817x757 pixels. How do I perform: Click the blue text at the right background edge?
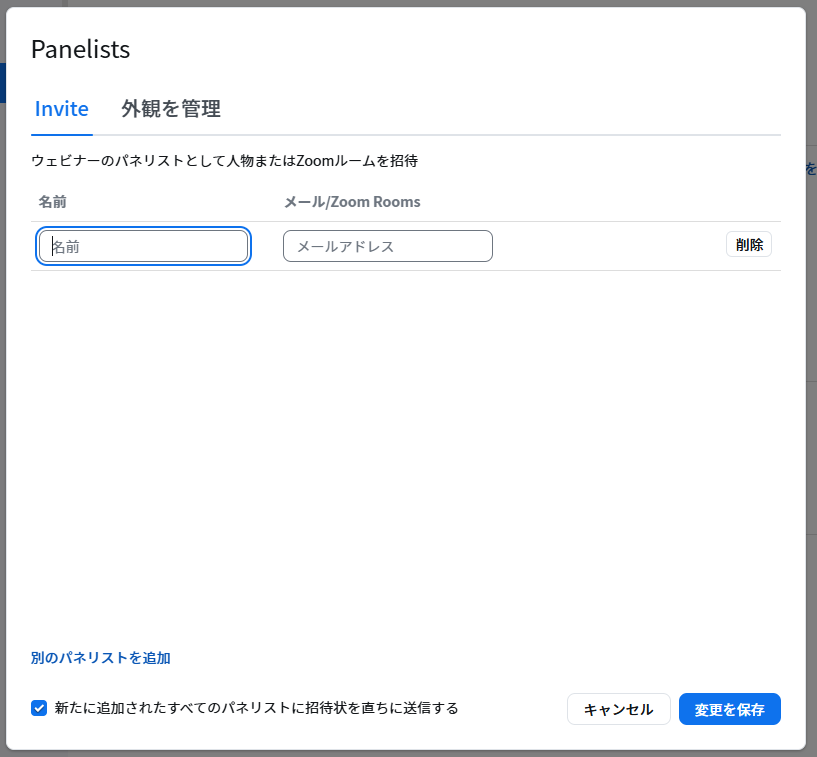point(811,169)
